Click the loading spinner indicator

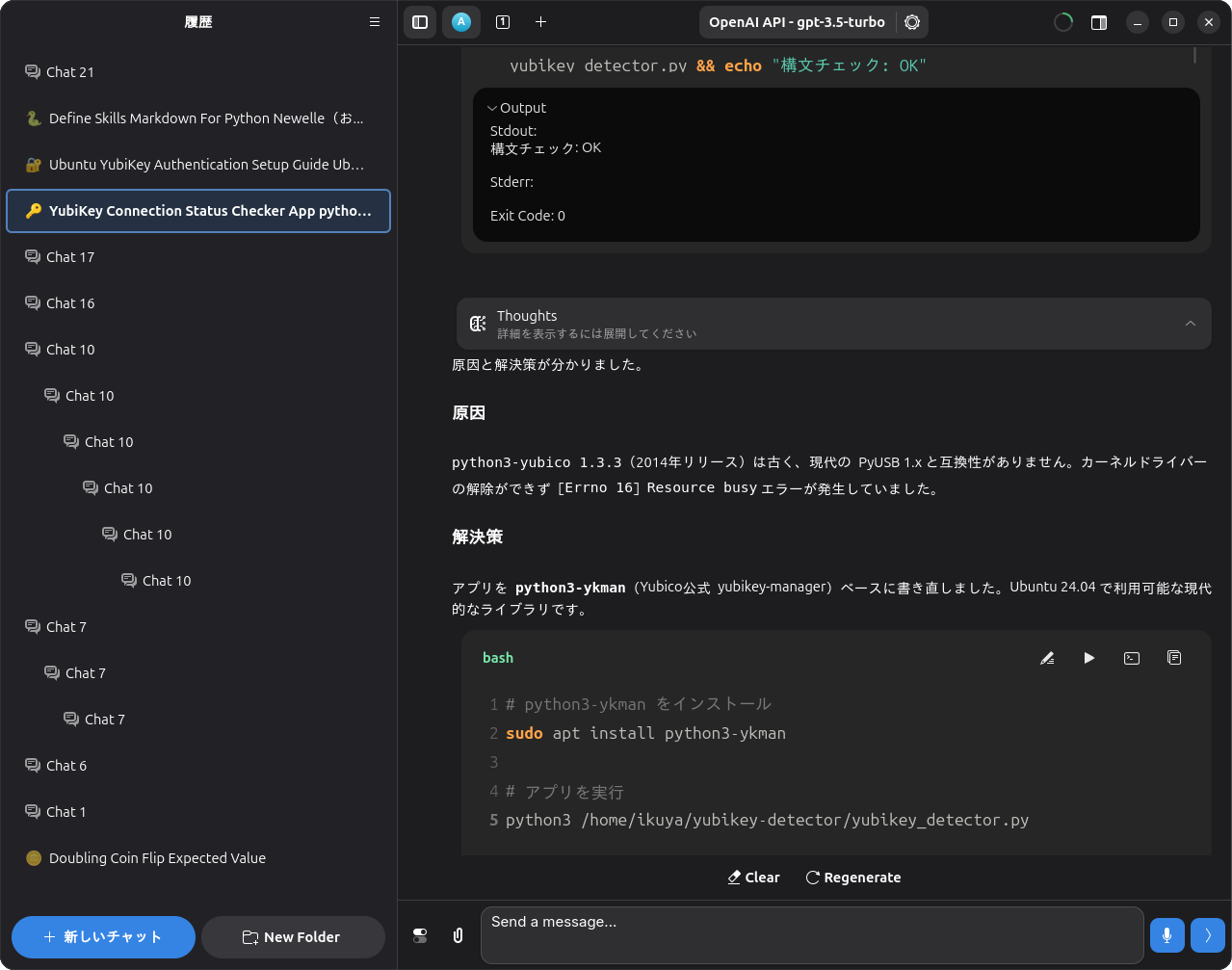point(1063,22)
